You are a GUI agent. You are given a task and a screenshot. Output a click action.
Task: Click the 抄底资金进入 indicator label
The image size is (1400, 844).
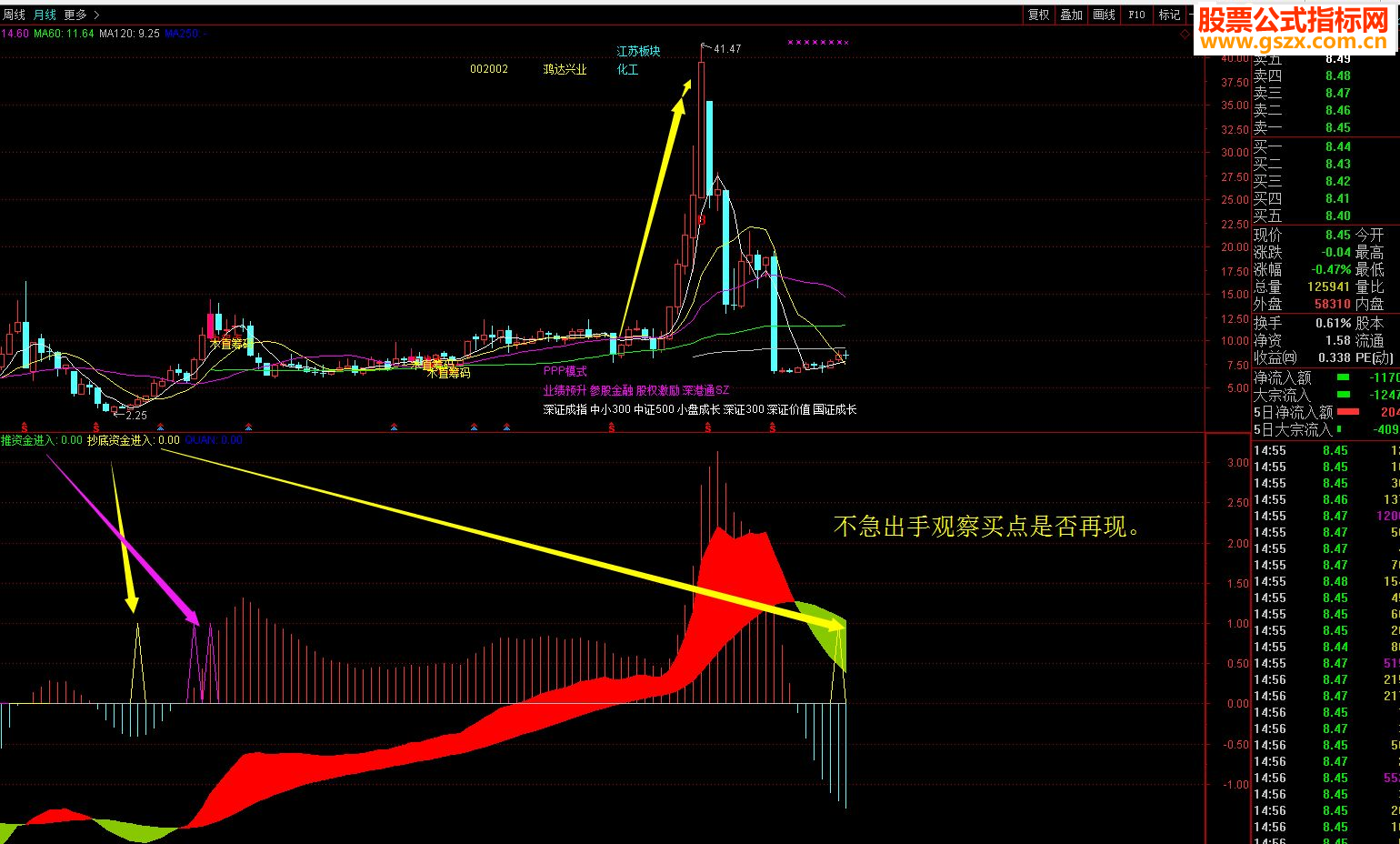pos(133,440)
